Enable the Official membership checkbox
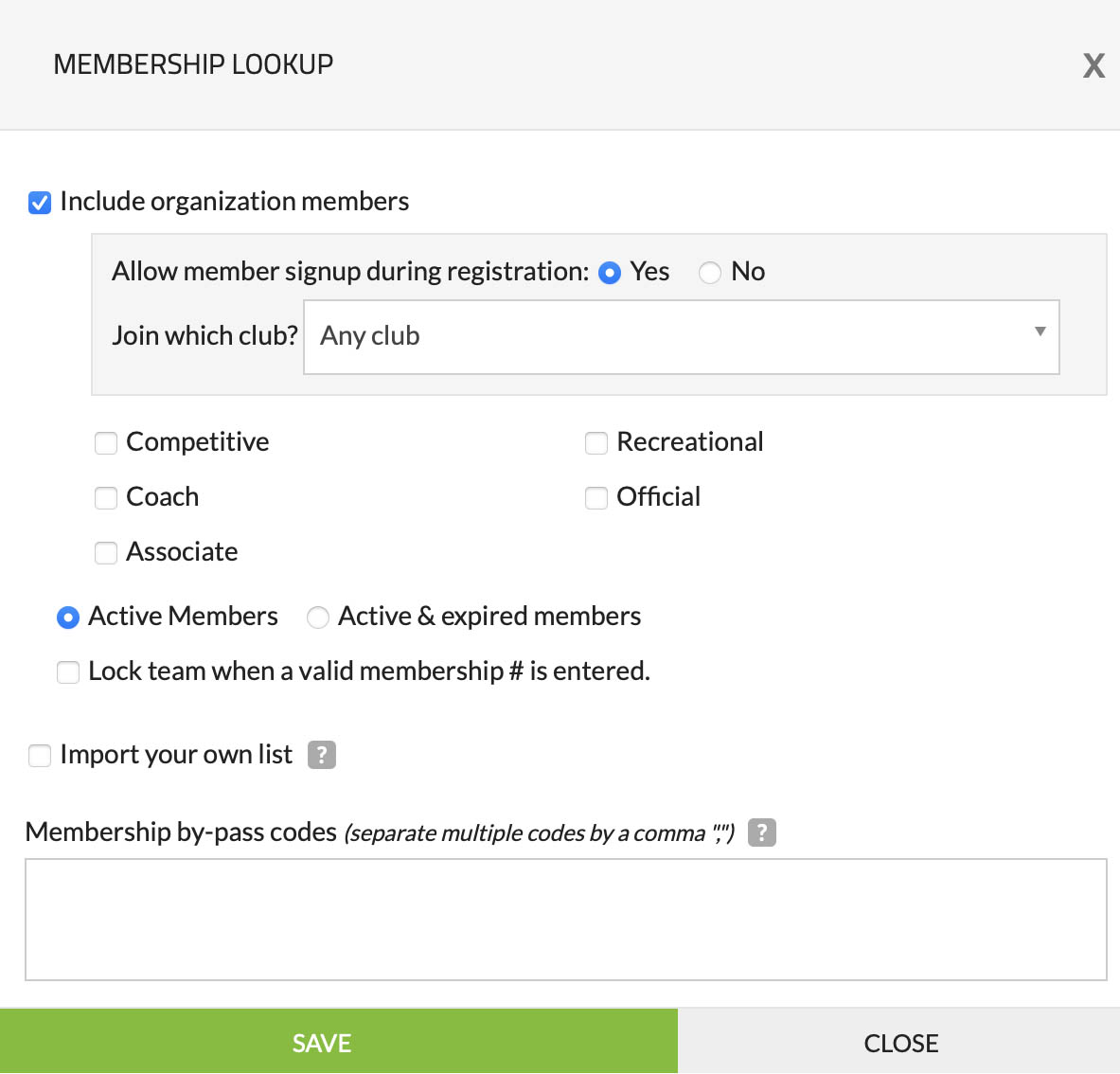 (x=596, y=498)
